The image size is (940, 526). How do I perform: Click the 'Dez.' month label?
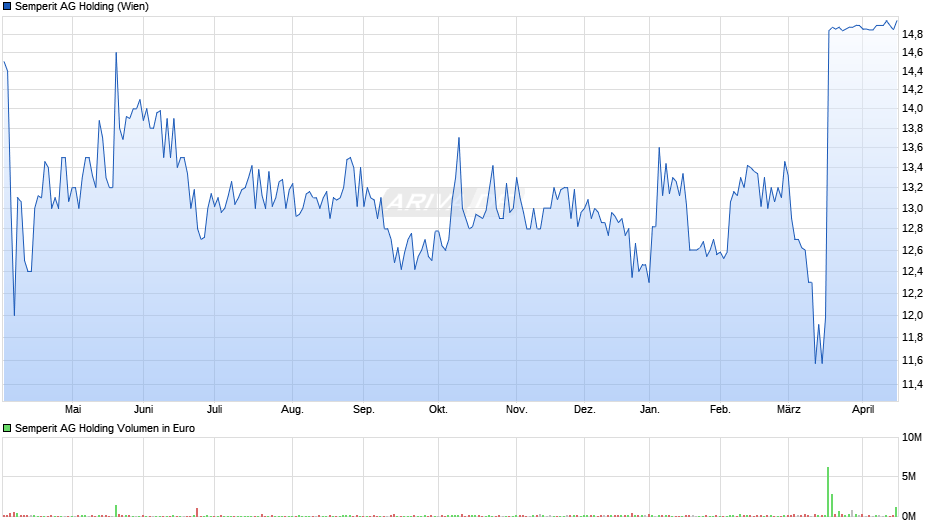coord(585,410)
